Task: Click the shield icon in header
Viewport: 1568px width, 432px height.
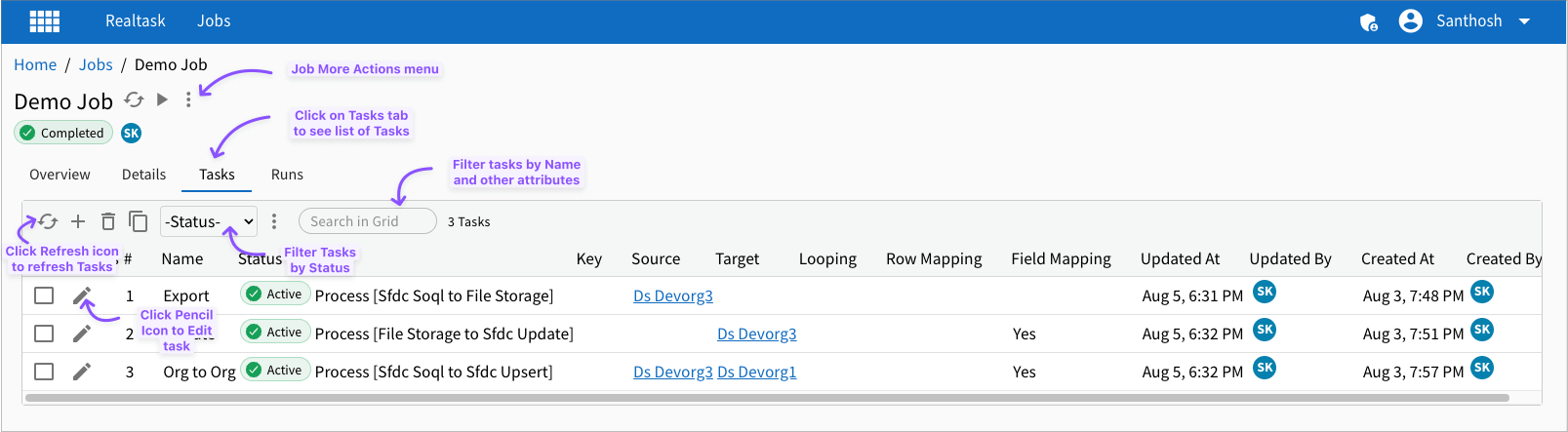Action: (x=1368, y=21)
